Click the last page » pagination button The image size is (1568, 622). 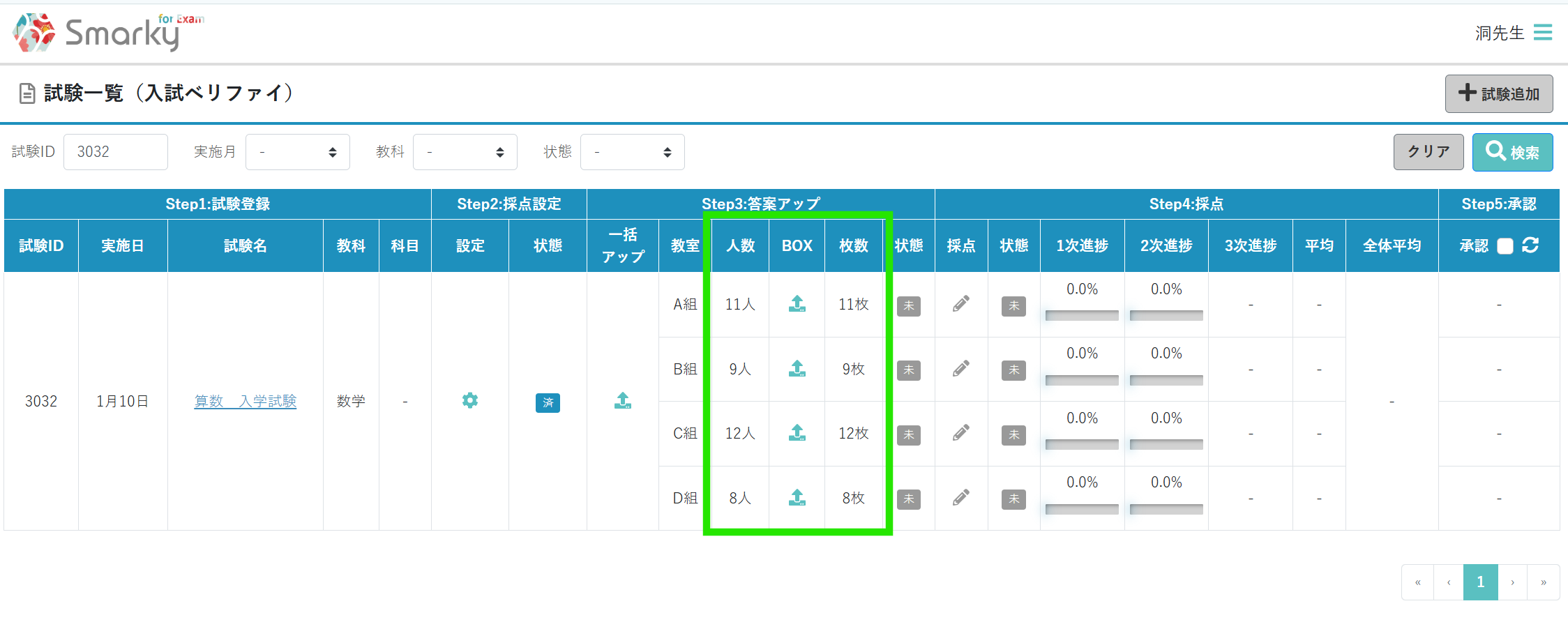1543,582
